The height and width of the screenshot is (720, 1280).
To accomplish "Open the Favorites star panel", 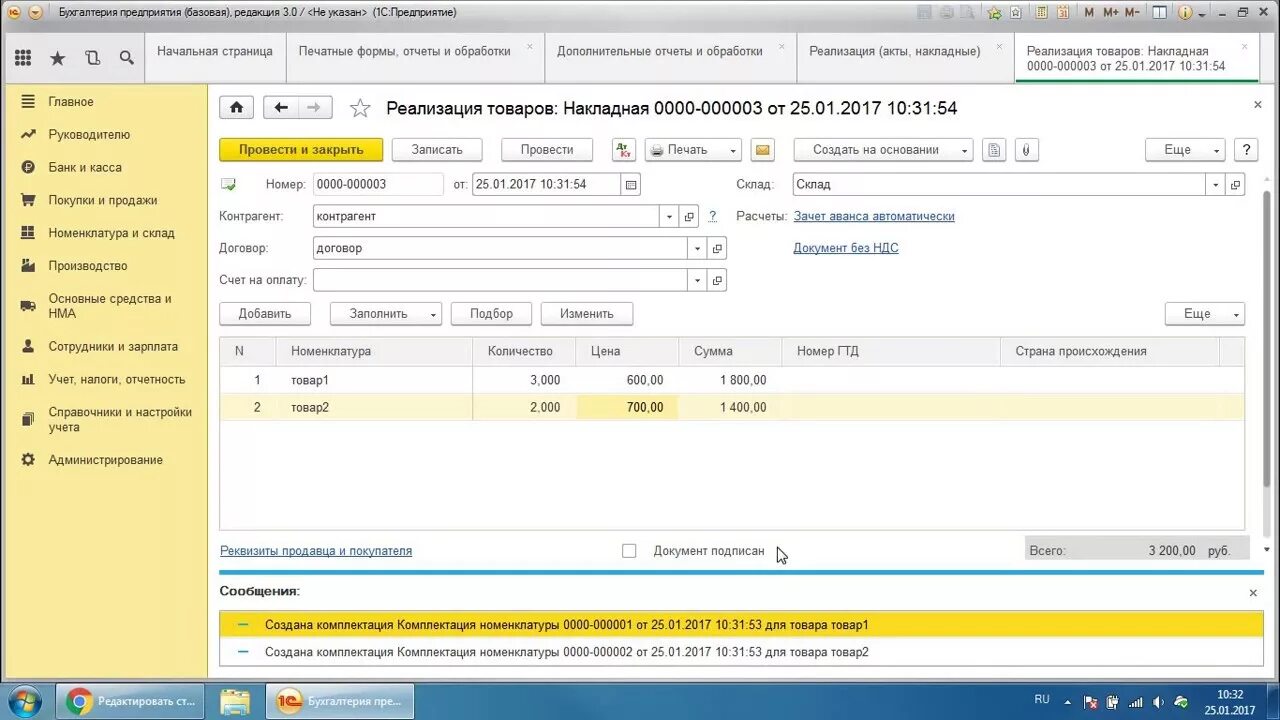I will tap(57, 58).
